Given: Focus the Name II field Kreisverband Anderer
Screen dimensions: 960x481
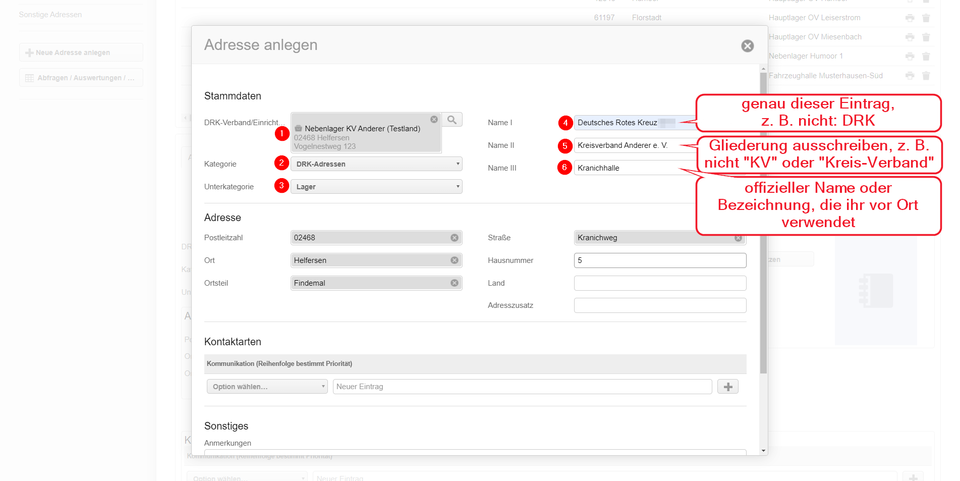Looking at the screenshot, I should click(634, 145).
